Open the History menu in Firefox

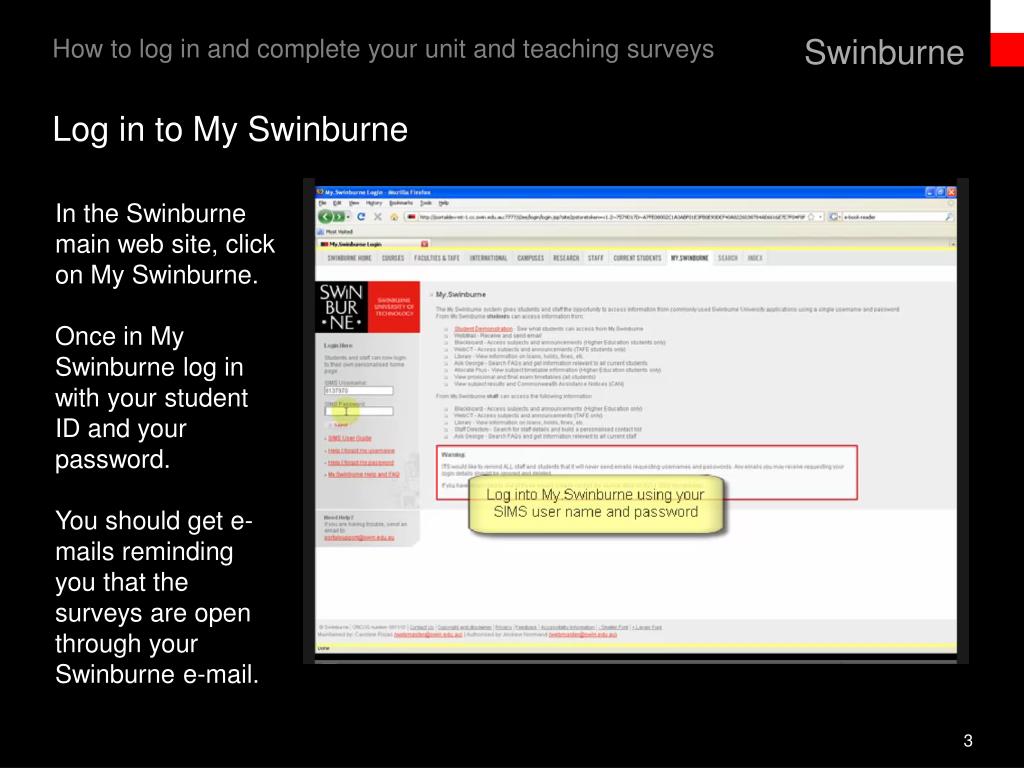click(374, 203)
